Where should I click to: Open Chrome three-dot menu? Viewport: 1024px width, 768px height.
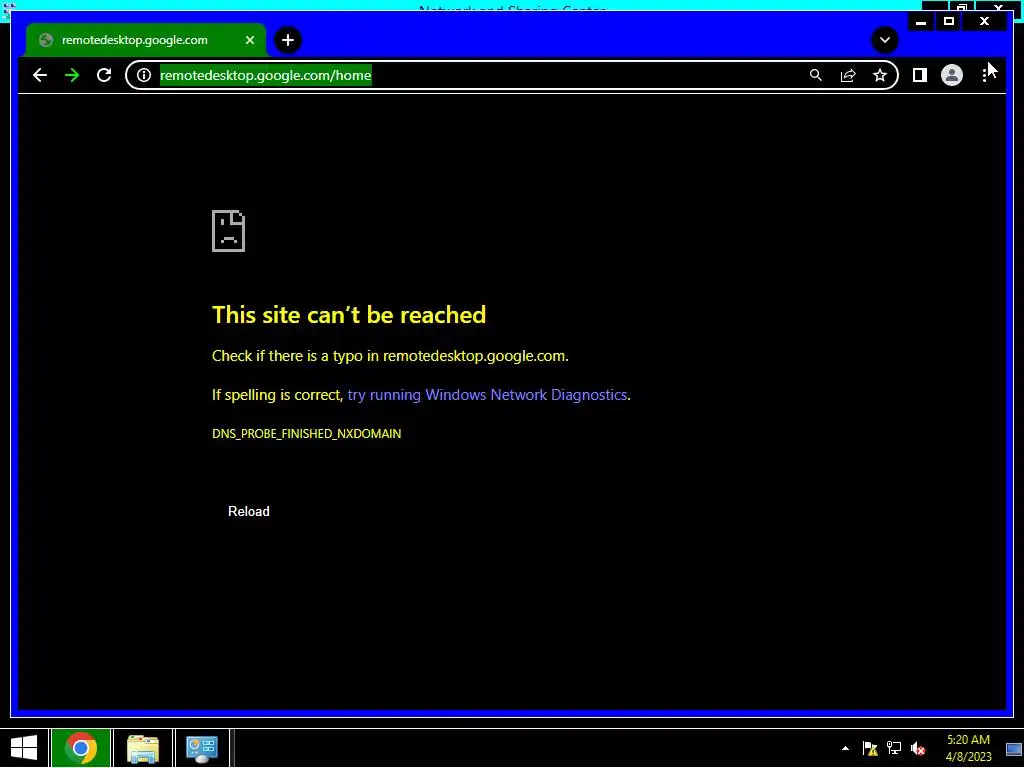pos(984,75)
